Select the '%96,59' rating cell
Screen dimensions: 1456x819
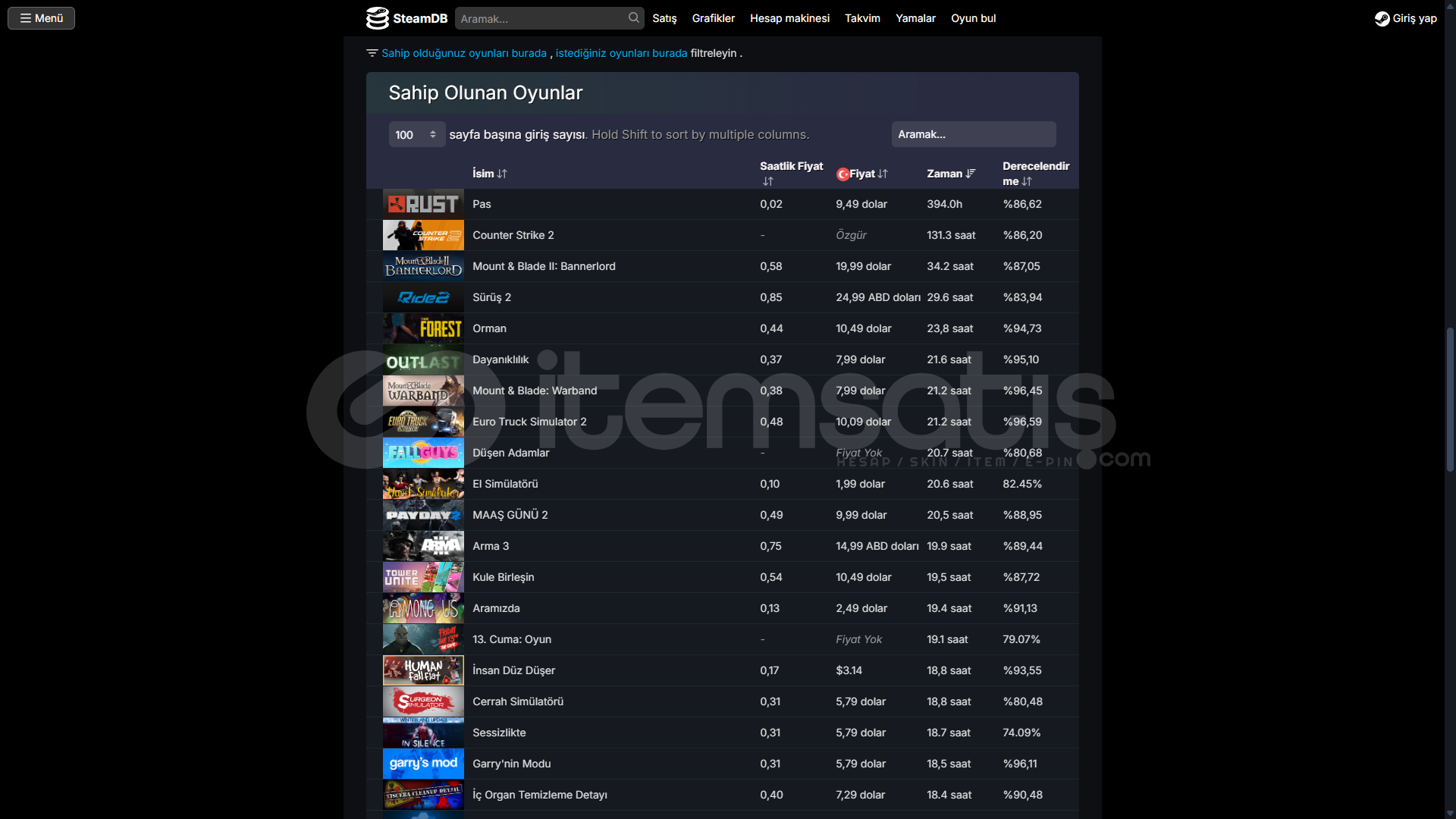(x=1022, y=422)
